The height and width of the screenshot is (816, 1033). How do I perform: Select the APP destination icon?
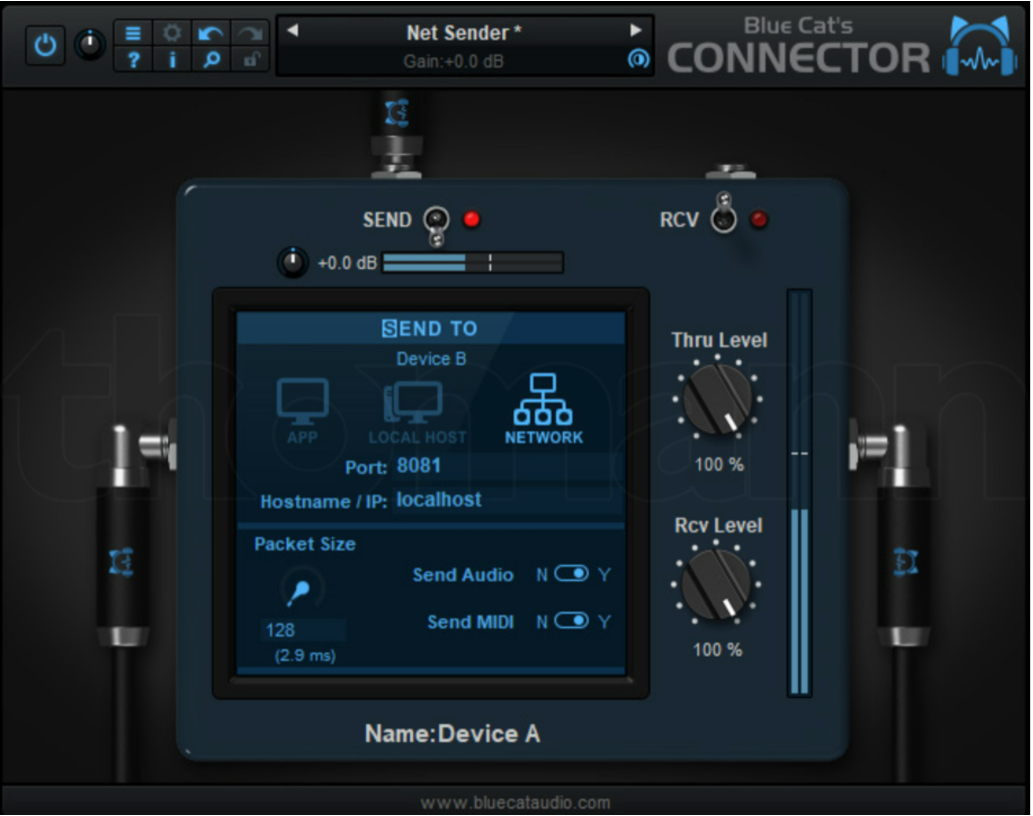[302, 411]
